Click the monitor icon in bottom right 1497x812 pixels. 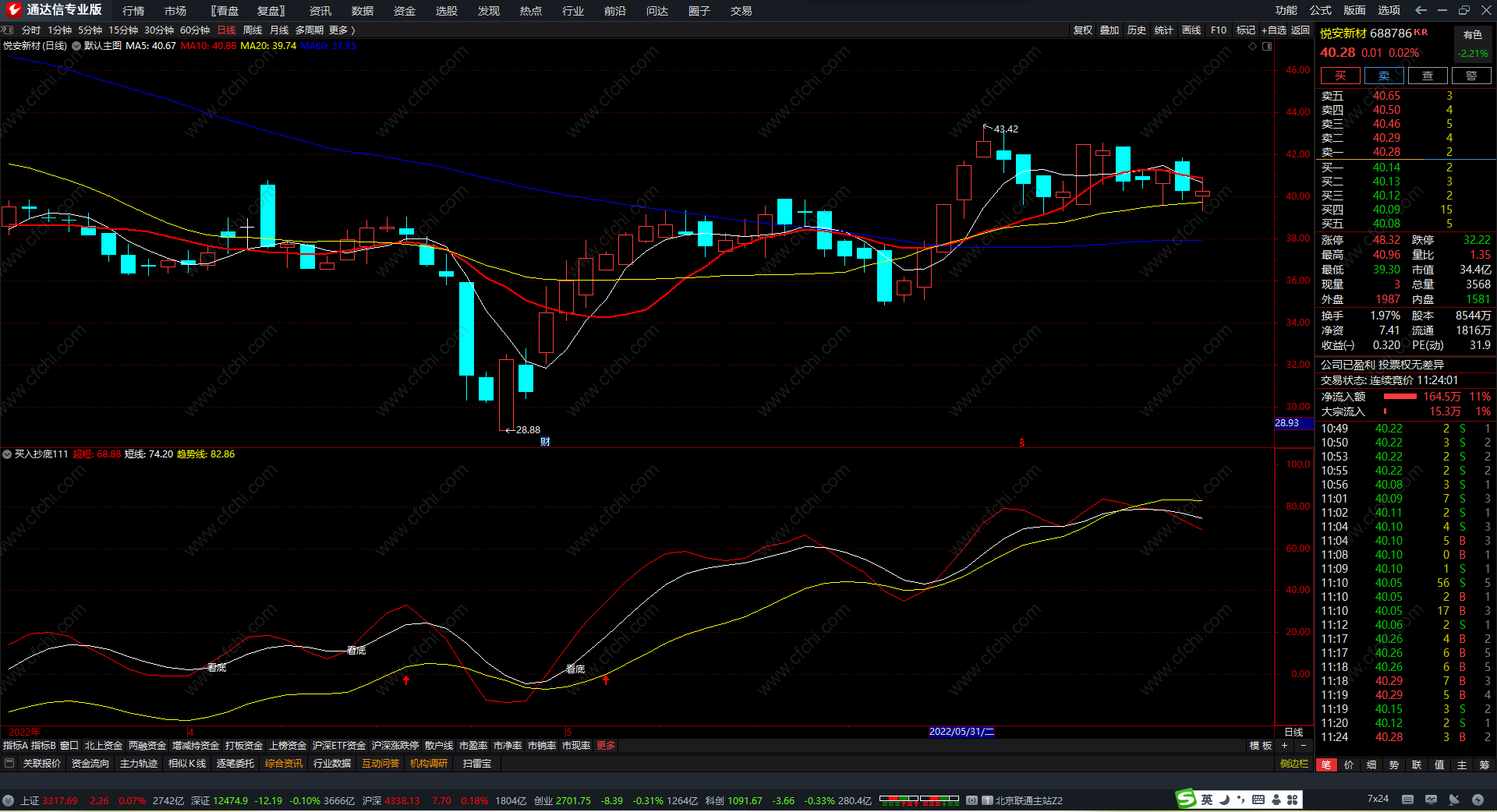1431,800
